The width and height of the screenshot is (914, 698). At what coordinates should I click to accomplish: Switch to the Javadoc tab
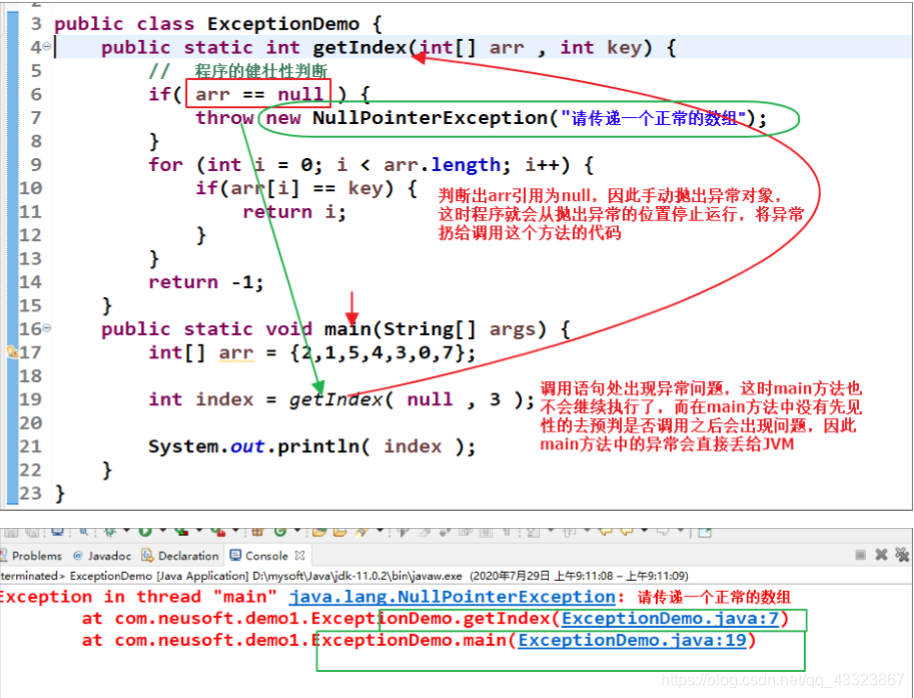point(102,556)
